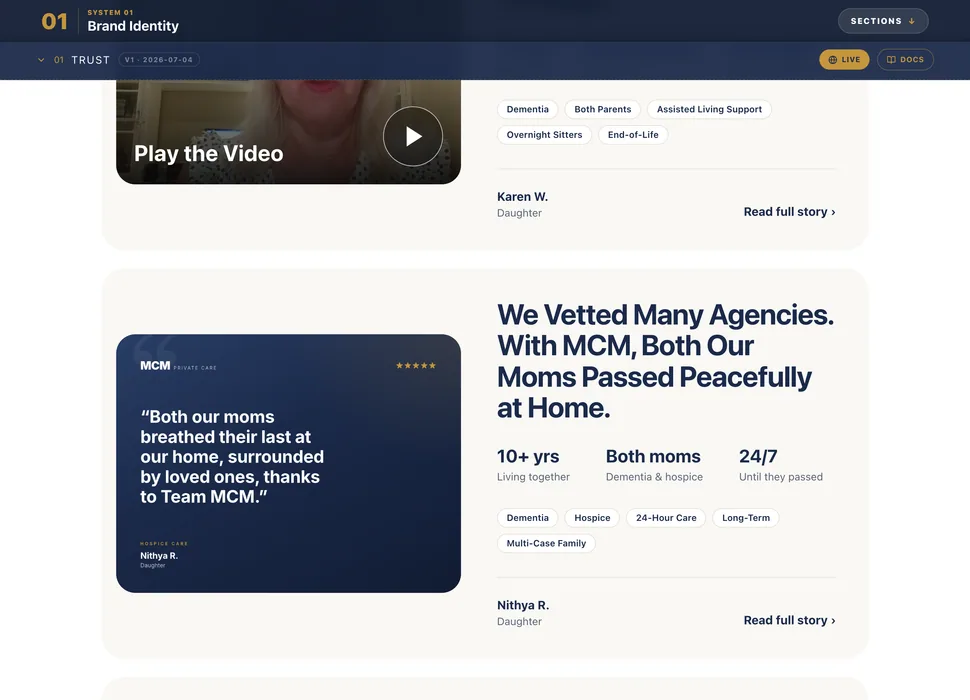Click the MCM Private Care logo

(x=178, y=365)
